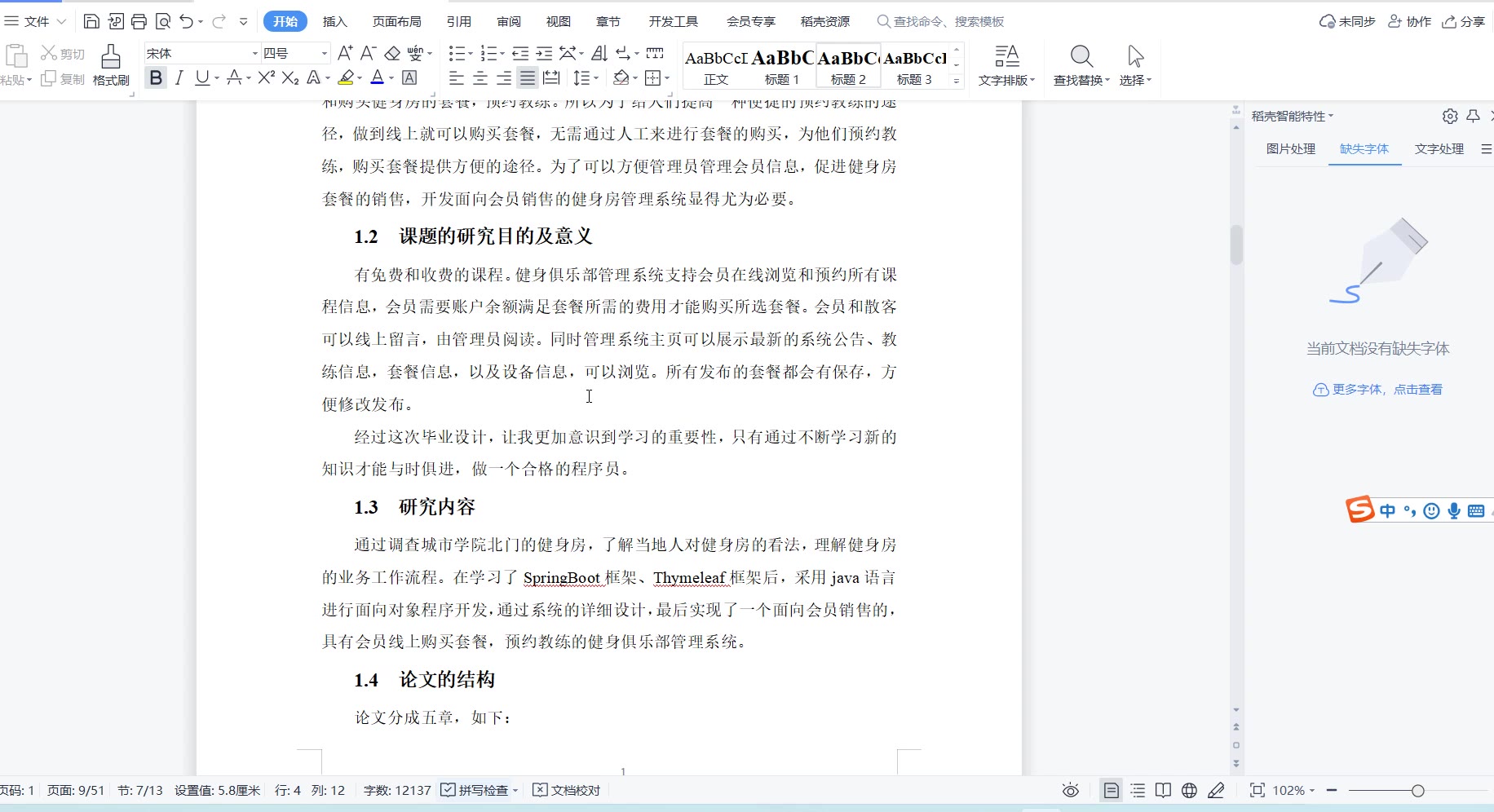
Task: Click the character border icon
Action: point(410,77)
